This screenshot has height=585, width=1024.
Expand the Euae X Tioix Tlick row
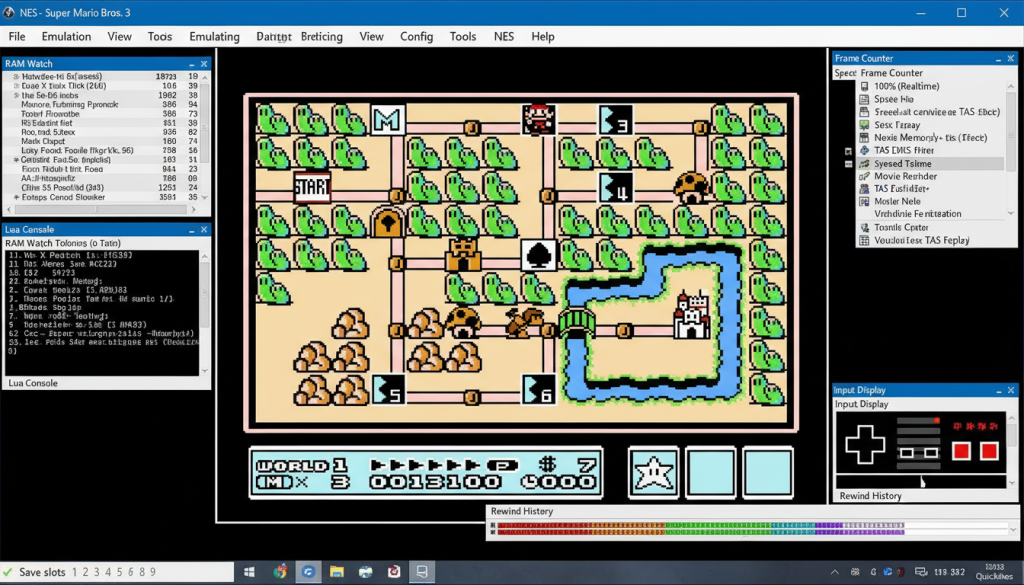(x=16, y=86)
